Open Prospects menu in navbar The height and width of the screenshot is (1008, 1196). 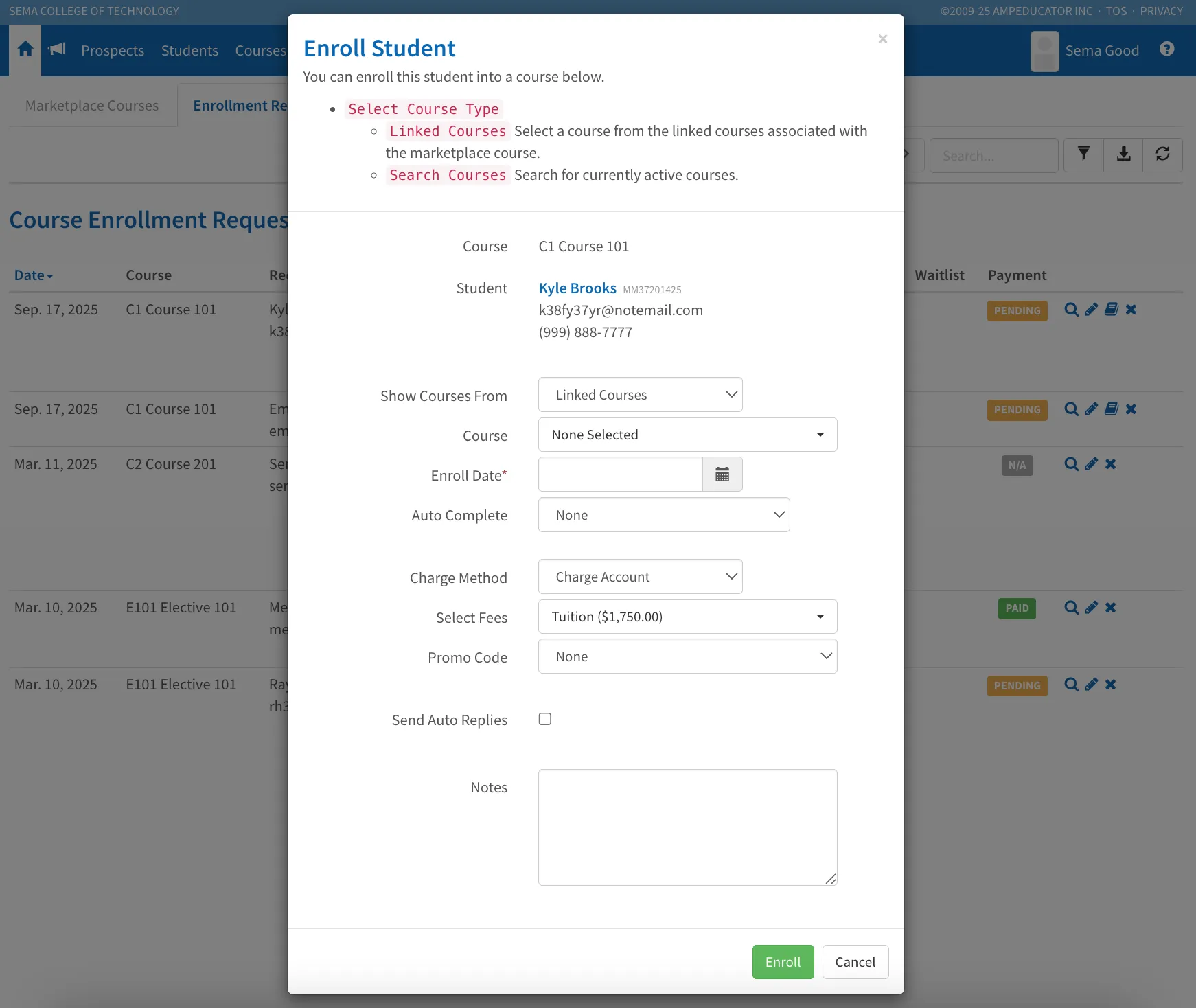point(113,51)
